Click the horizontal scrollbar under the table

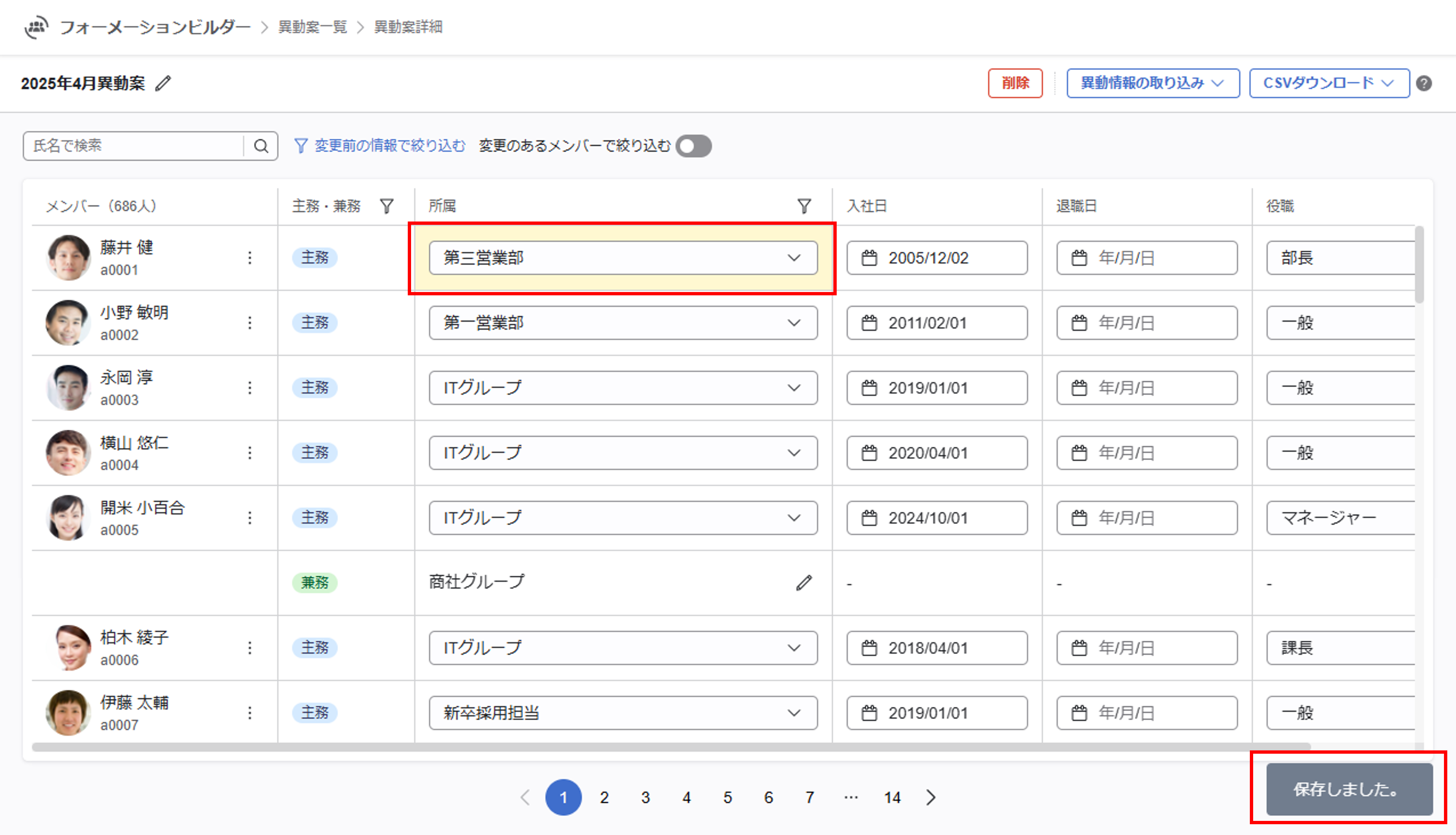[x=671, y=747]
